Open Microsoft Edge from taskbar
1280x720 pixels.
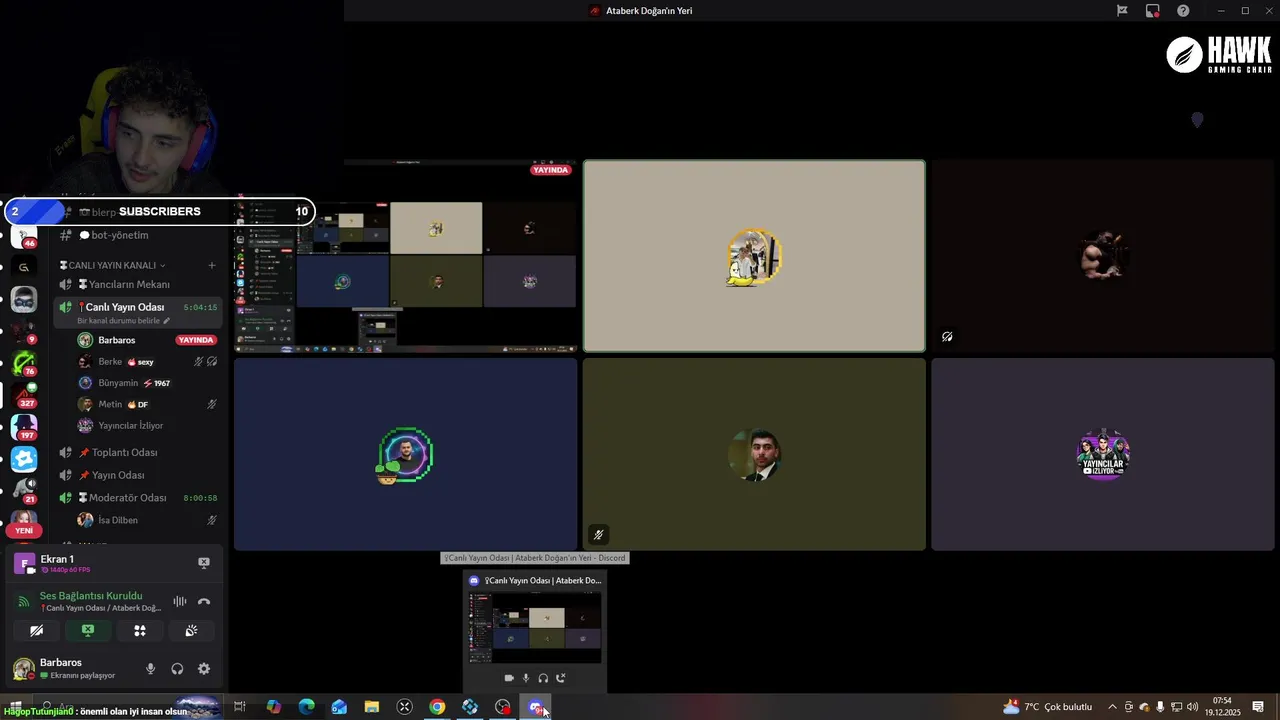tap(306, 707)
